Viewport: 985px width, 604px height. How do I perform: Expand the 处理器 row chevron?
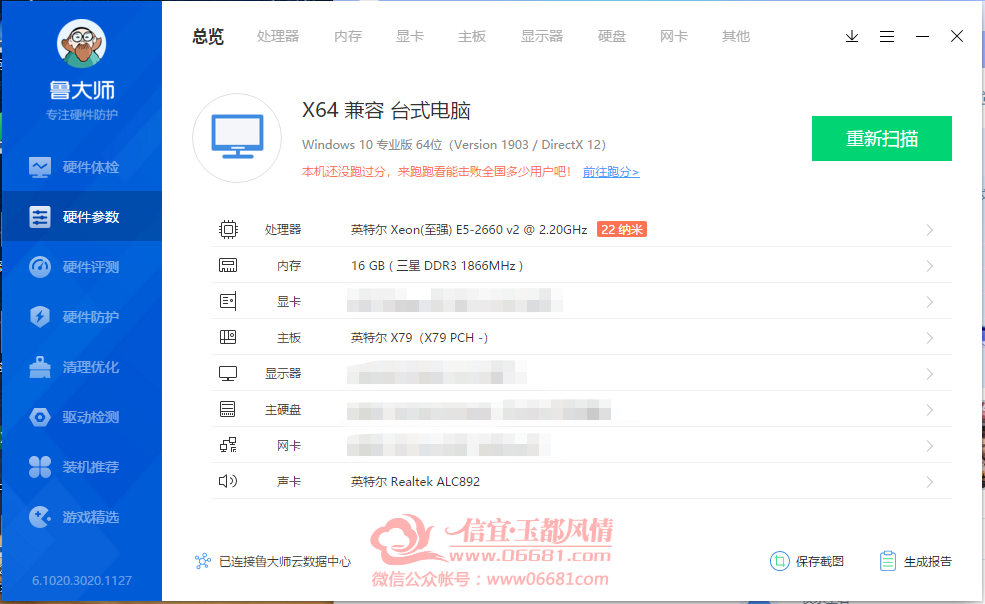point(930,230)
